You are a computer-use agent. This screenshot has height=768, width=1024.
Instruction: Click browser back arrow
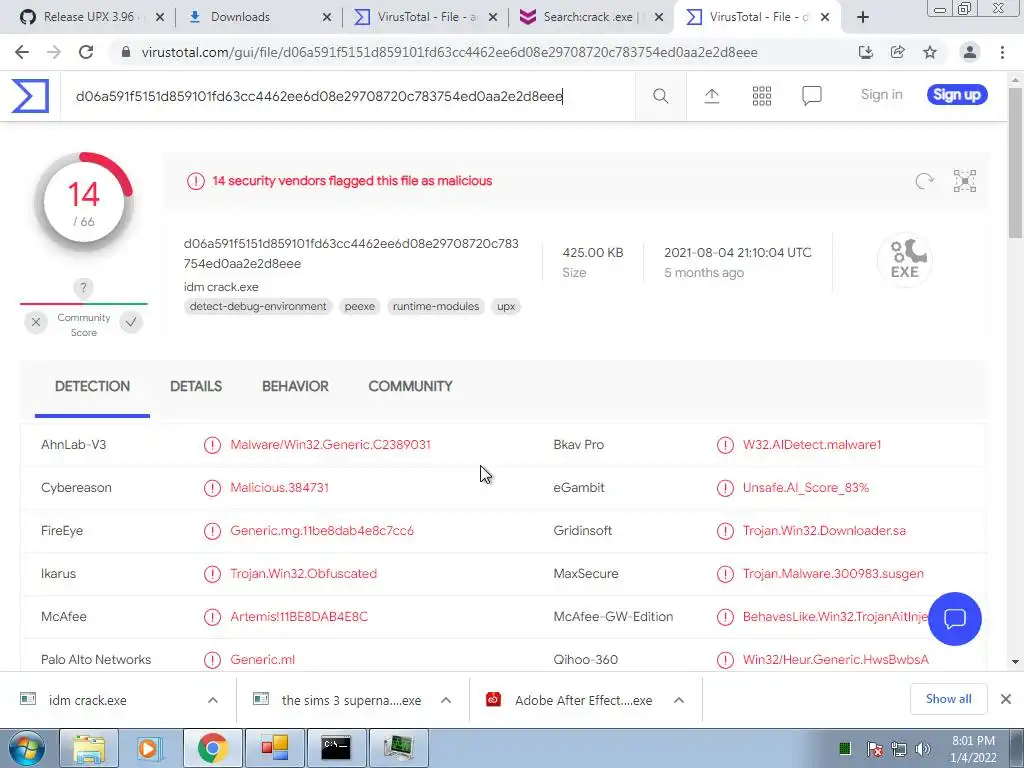[x=22, y=52]
